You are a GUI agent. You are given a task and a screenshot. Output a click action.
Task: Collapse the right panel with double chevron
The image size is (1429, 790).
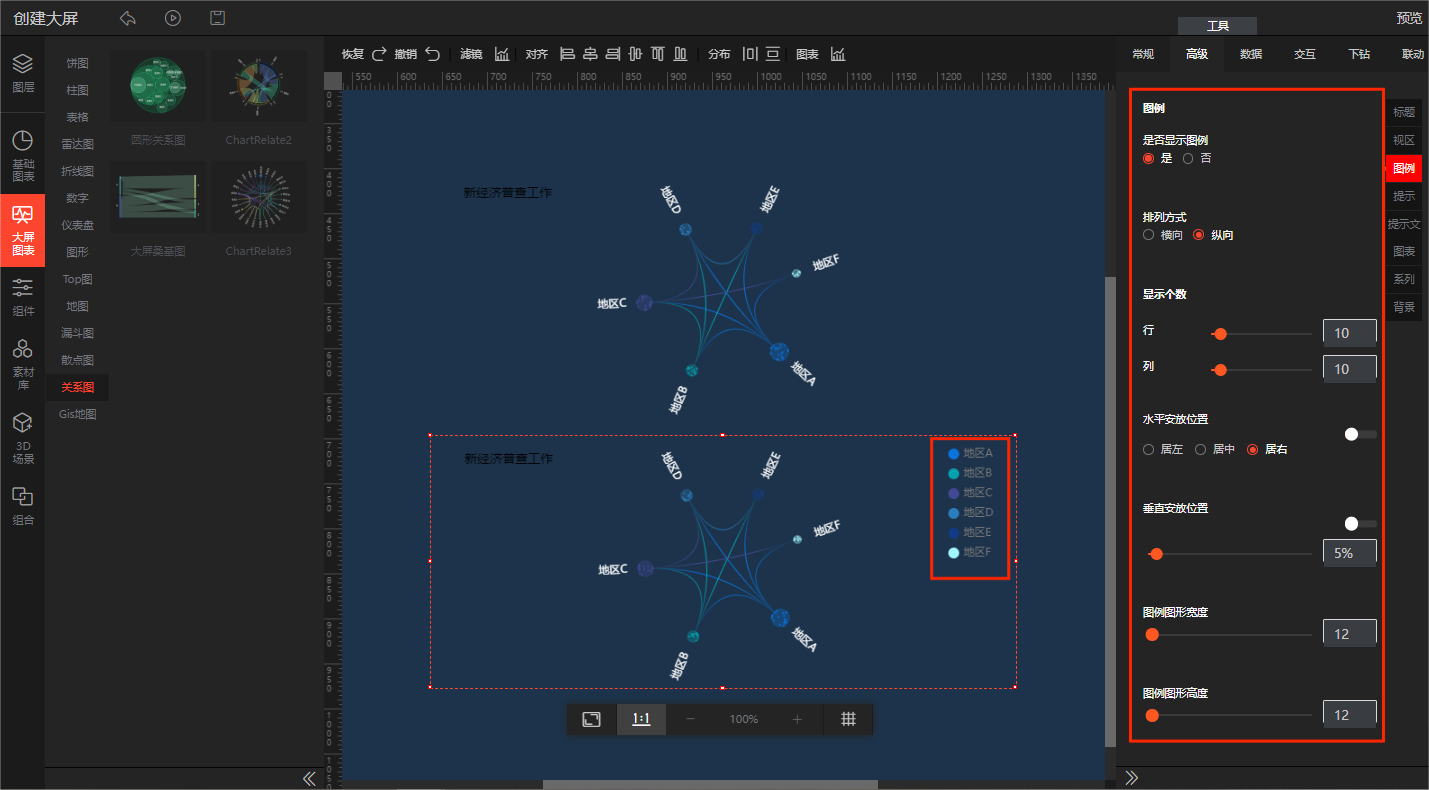(x=1132, y=778)
